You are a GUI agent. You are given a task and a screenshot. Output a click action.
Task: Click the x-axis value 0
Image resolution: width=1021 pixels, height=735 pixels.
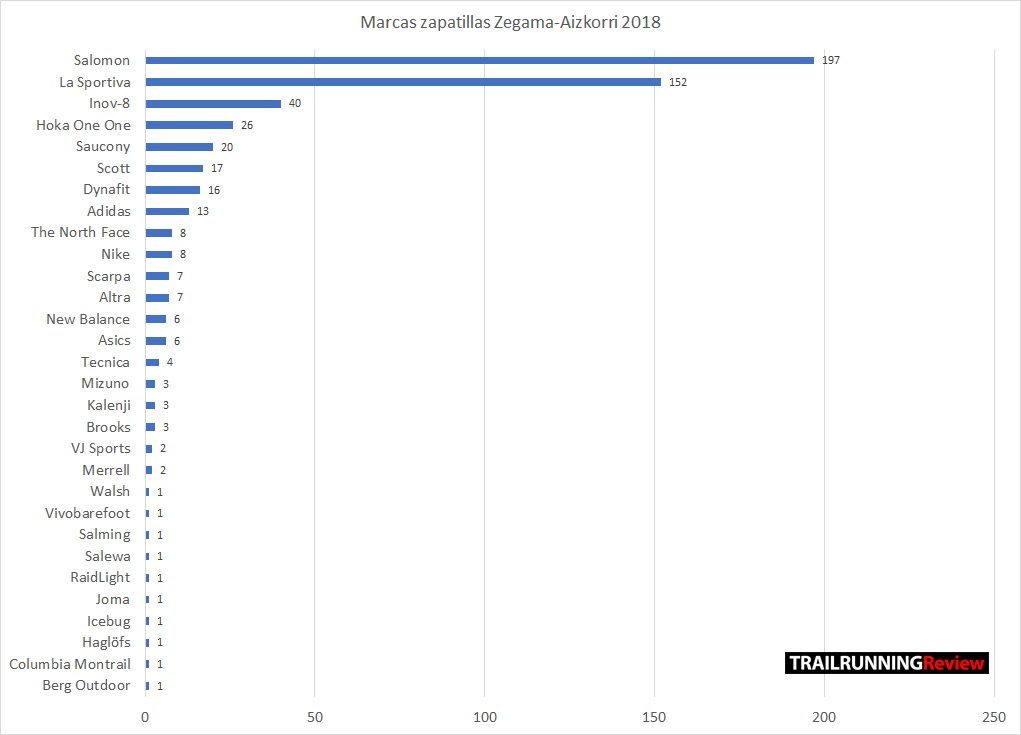click(x=145, y=717)
